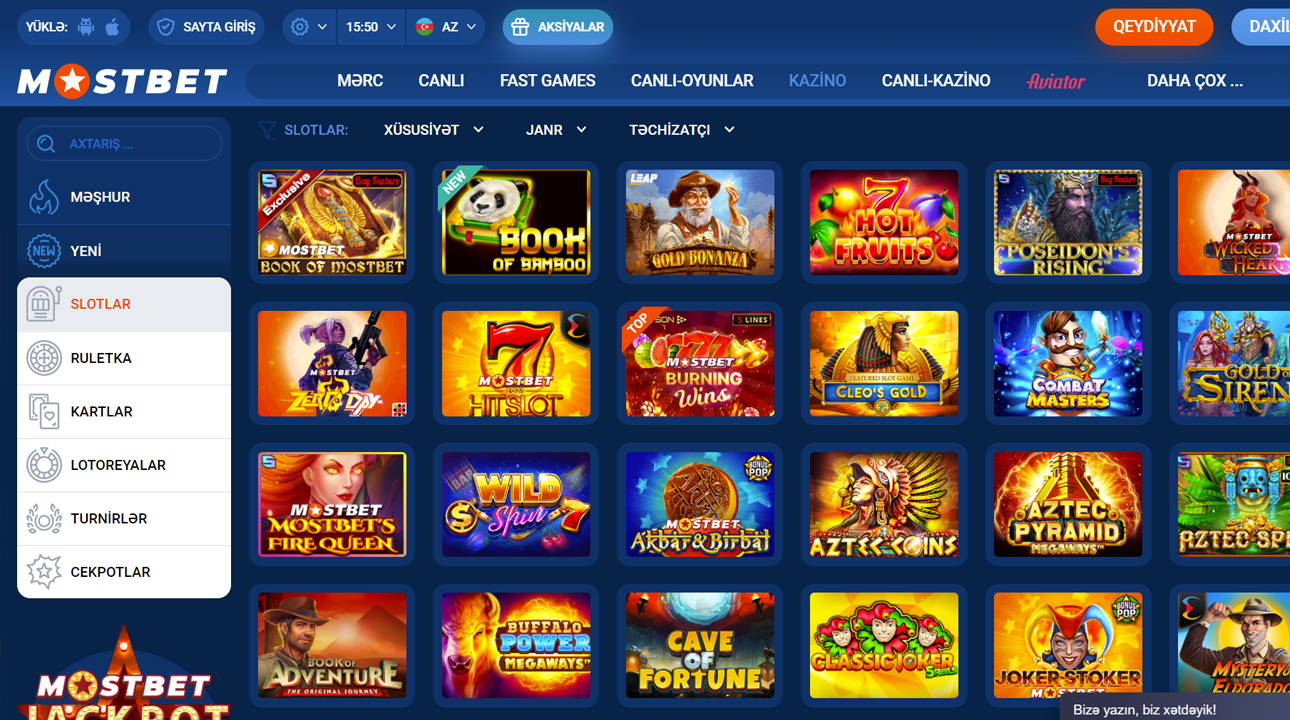Expand the XÜSUSİYYƏT filter dropdown

[x=433, y=130]
